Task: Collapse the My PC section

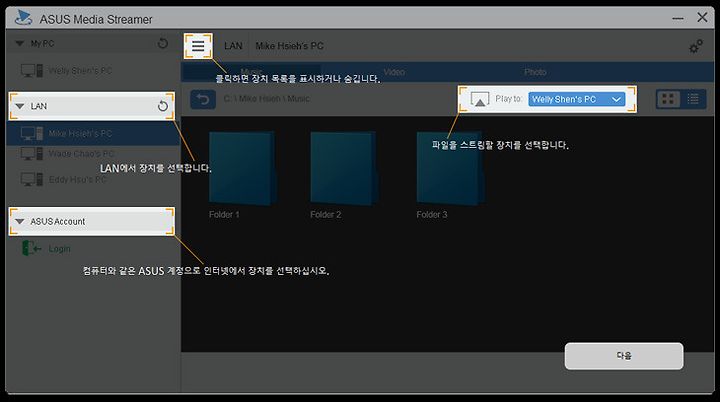Action: 20,44
